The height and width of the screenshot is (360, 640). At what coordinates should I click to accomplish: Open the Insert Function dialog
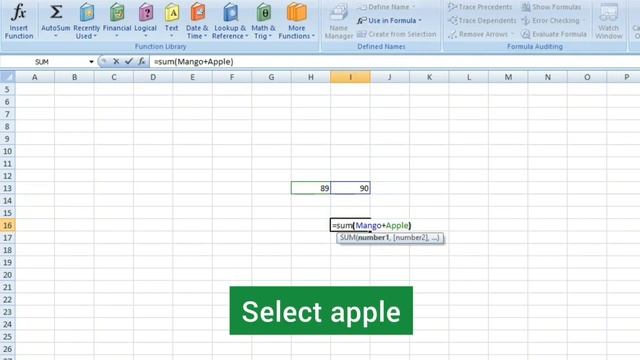point(19,21)
